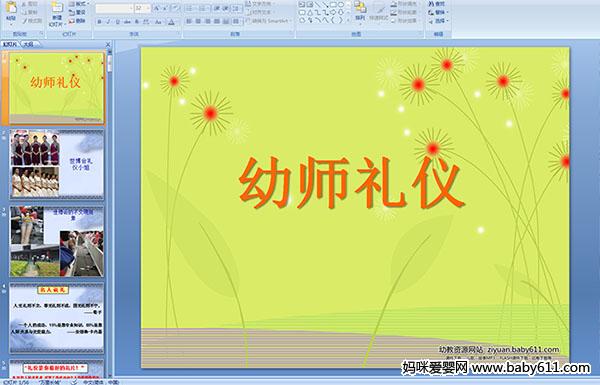Switch to the Outline tab in side pane
Viewport: 600px width, 385px height.
pyautogui.click(x=28, y=44)
